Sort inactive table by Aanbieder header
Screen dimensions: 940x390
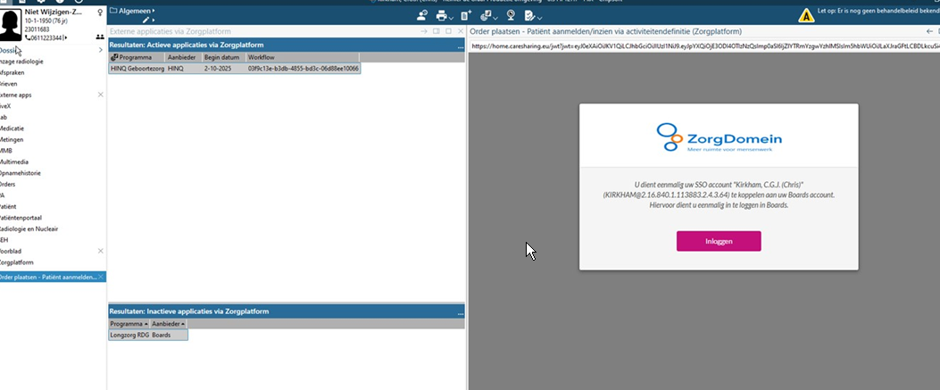(x=168, y=324)
